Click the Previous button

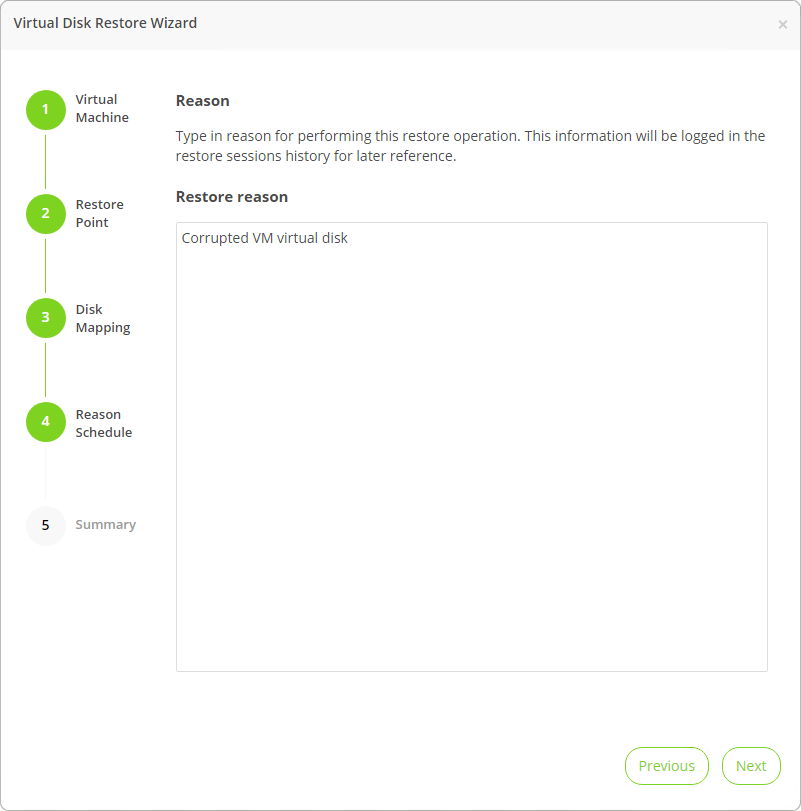tap(667, 765)
